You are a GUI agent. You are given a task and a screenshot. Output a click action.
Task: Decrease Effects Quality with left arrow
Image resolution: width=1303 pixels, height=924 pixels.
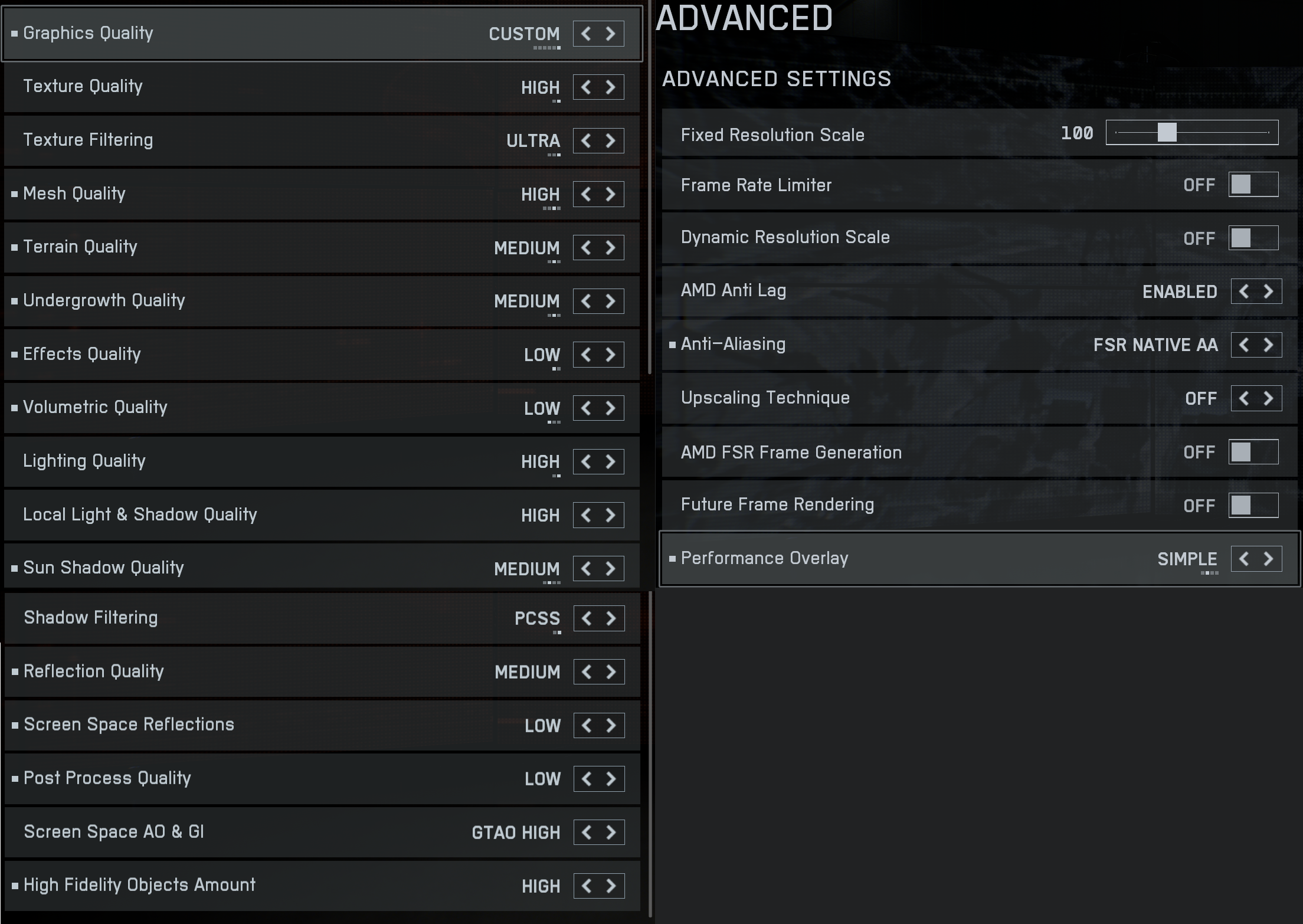[x=586, y=355]
